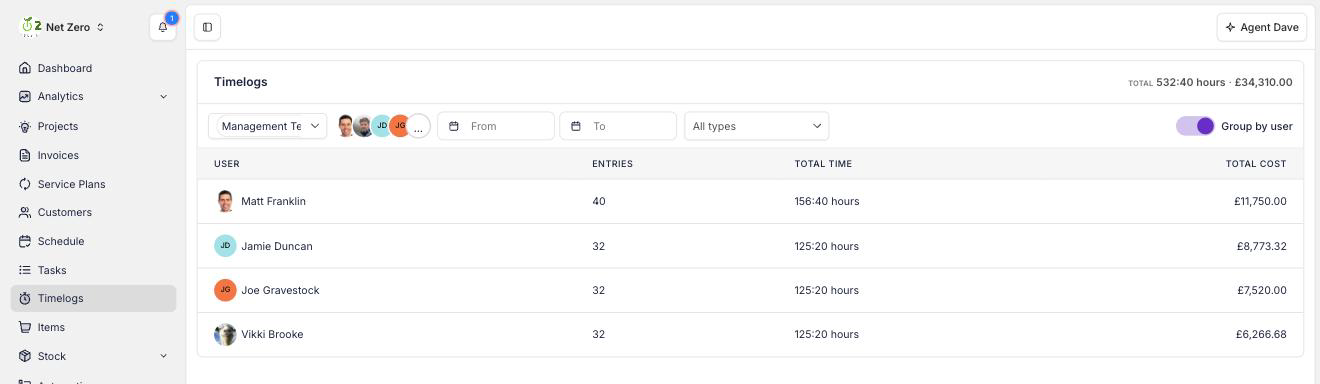The height and width of the screenshot is (384, 1320).
Task: Open Vikki Brooke row
Action: click(x=750, y=334)
